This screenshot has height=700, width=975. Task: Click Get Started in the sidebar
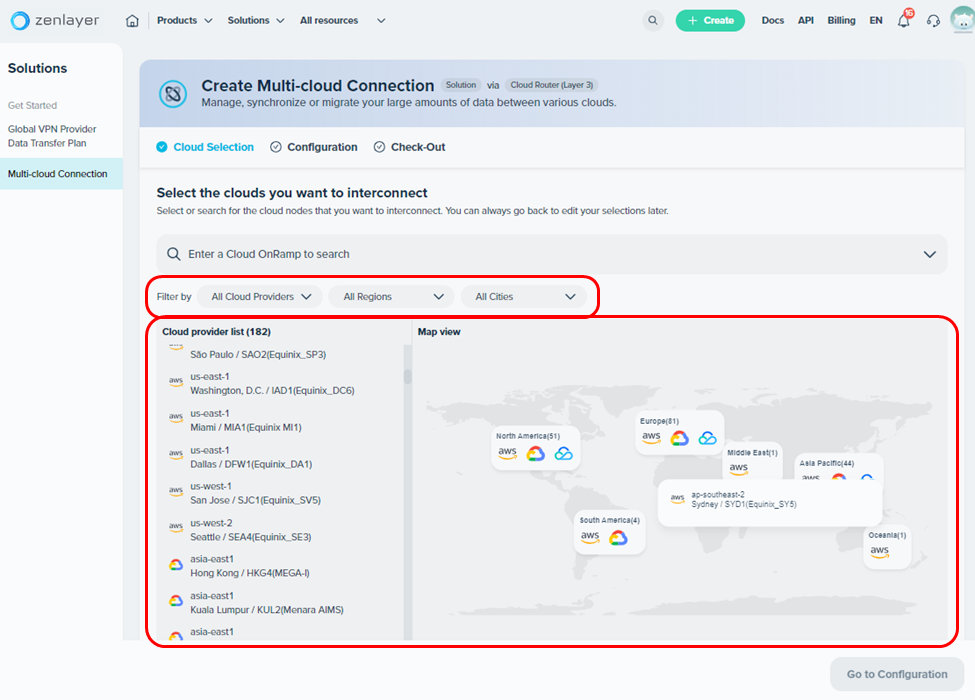[32, 106]
